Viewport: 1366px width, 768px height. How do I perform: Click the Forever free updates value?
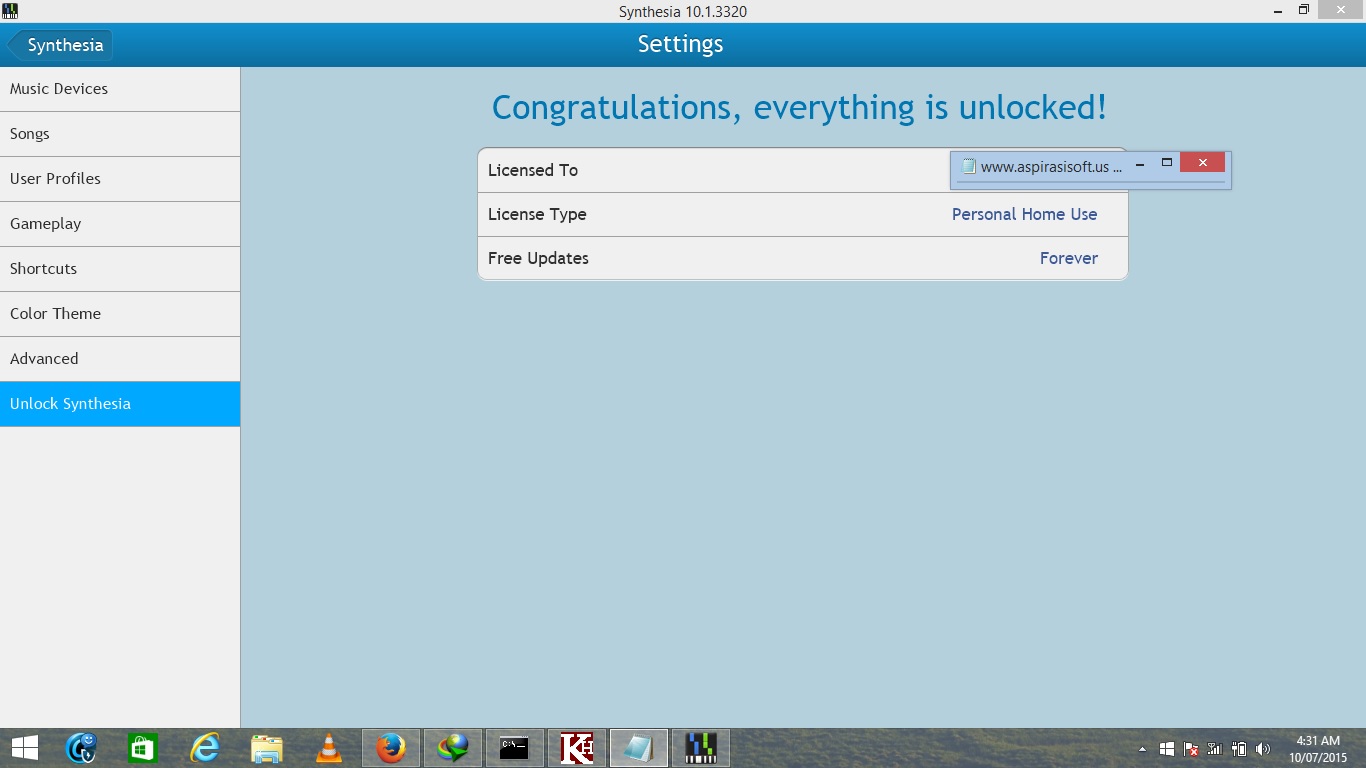1069,258
